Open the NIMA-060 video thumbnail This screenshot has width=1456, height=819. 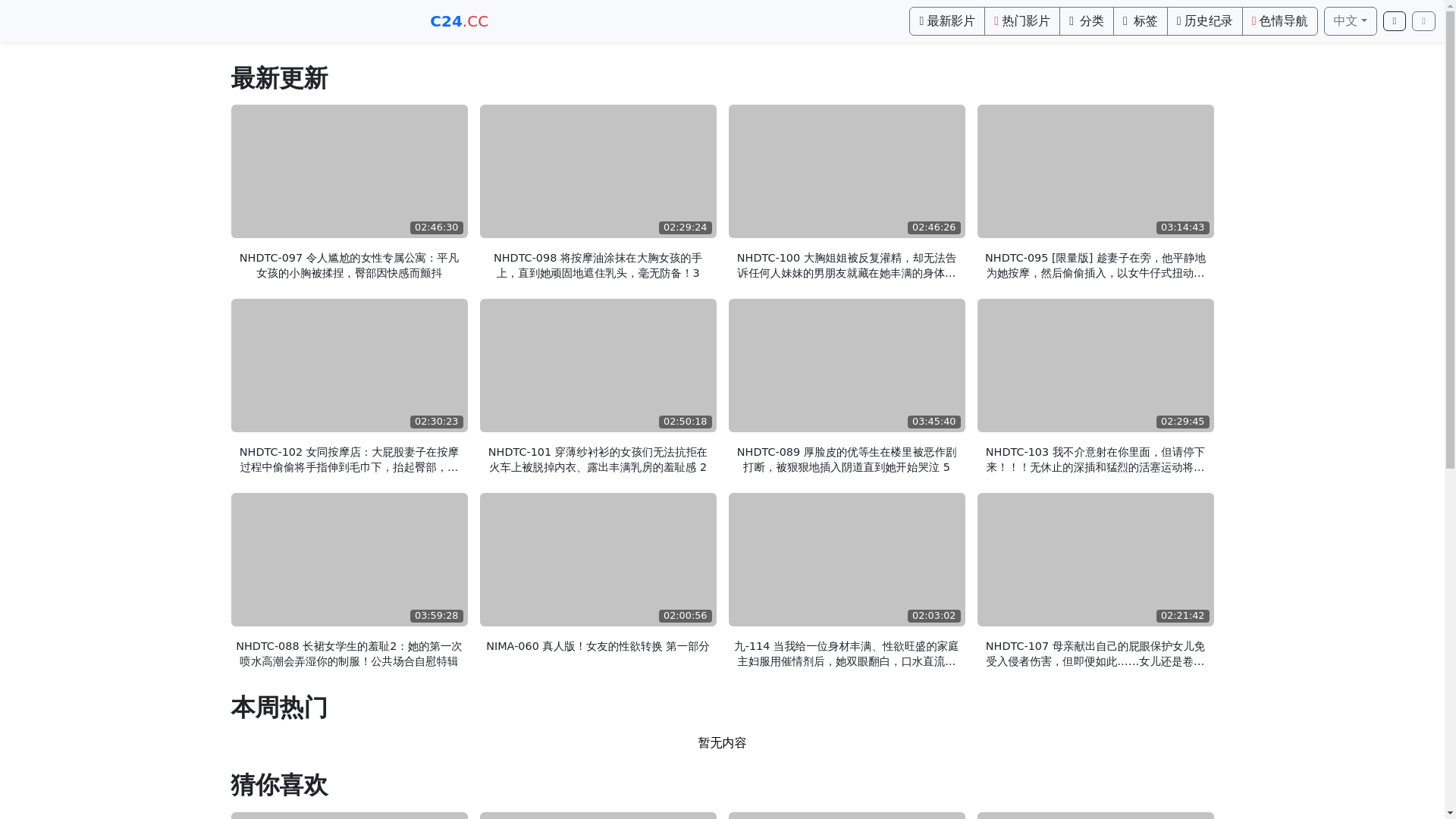(598, 560)
